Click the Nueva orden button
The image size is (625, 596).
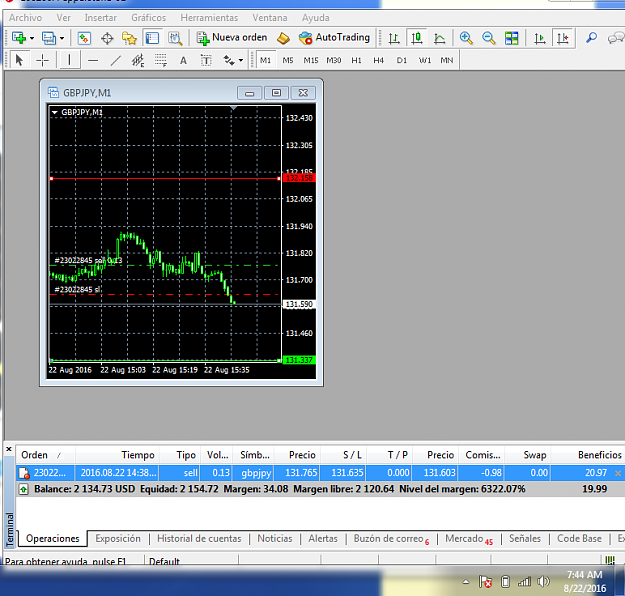pyautogui.click(x=232, y=38)
